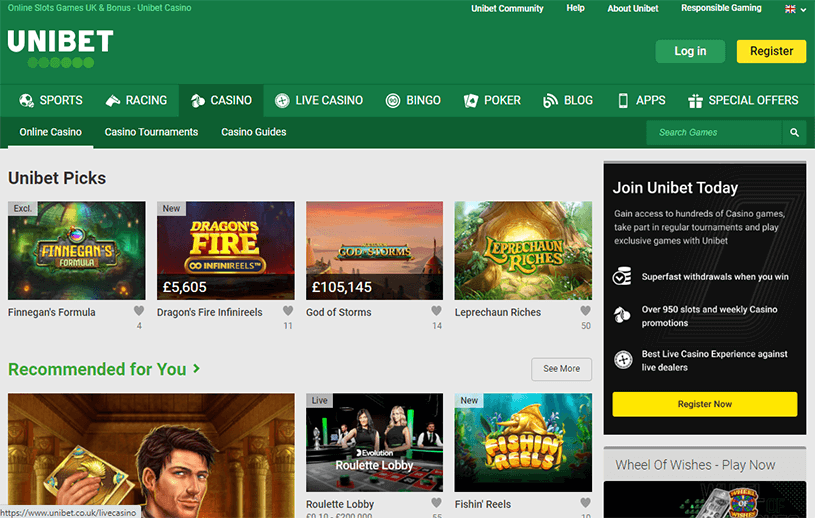This screenshot has width=815, height=518.
Task: Open the Leprechaun Riches thumbnail
Action: pyautogui.click(x=523, y=250)
